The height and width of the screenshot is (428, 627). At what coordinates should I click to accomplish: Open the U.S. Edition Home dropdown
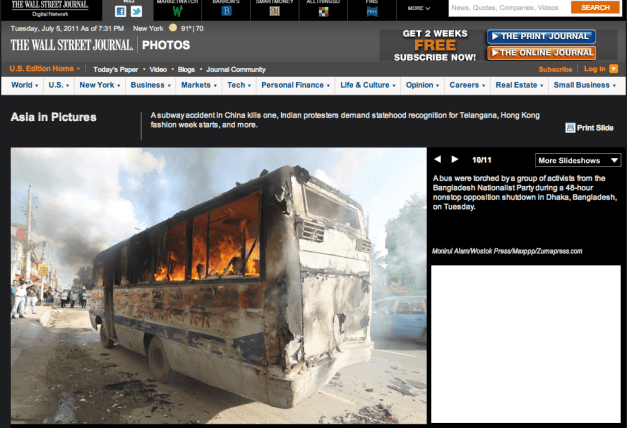[x=44, y=69]
